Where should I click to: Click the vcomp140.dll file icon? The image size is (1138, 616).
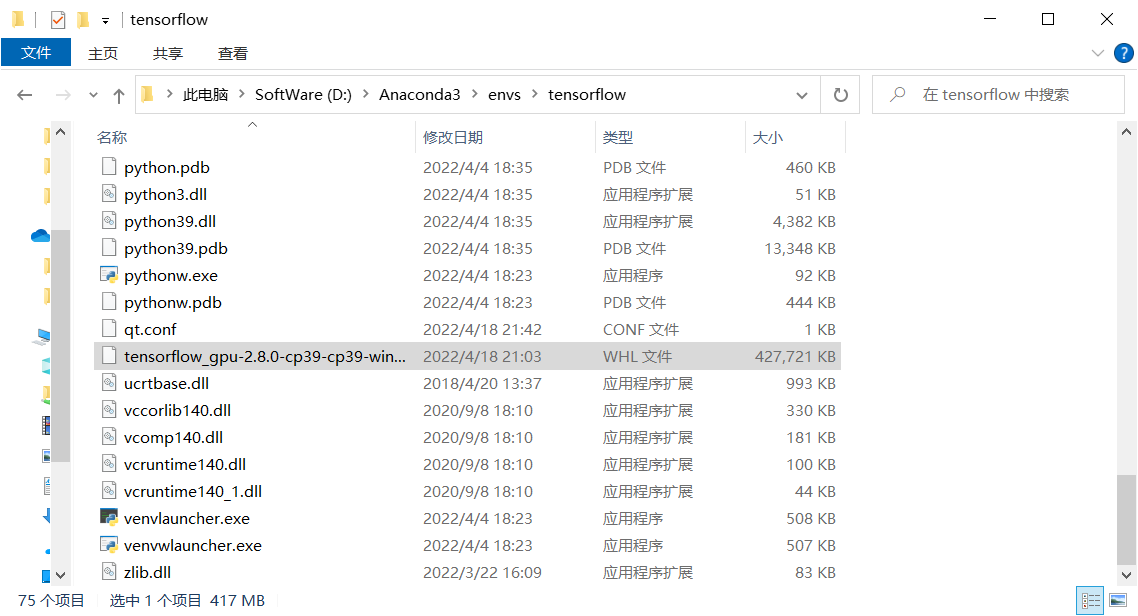click(x=109, y=437)
